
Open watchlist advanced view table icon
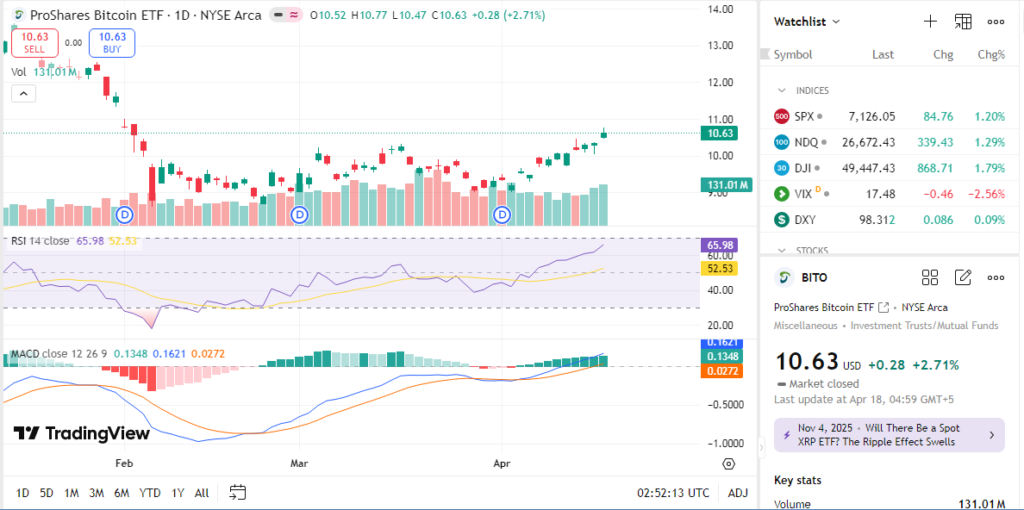[963, 21]
